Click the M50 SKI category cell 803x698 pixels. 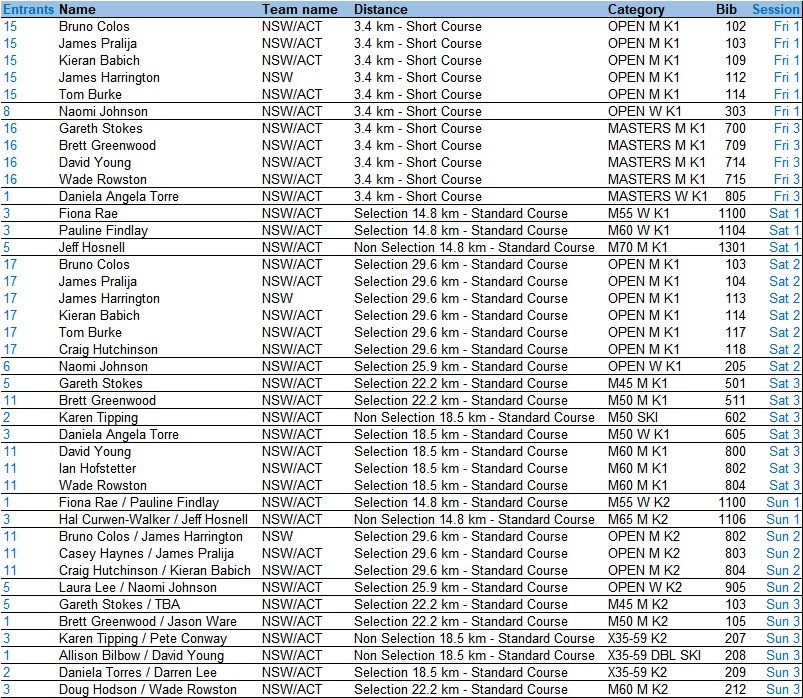(x=633, y=418)
